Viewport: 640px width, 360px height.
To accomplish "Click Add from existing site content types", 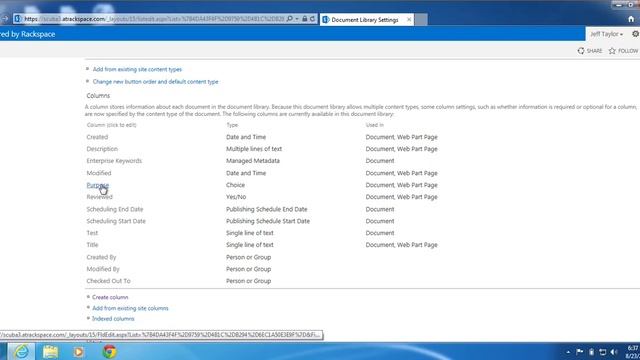I will point(137,69).
